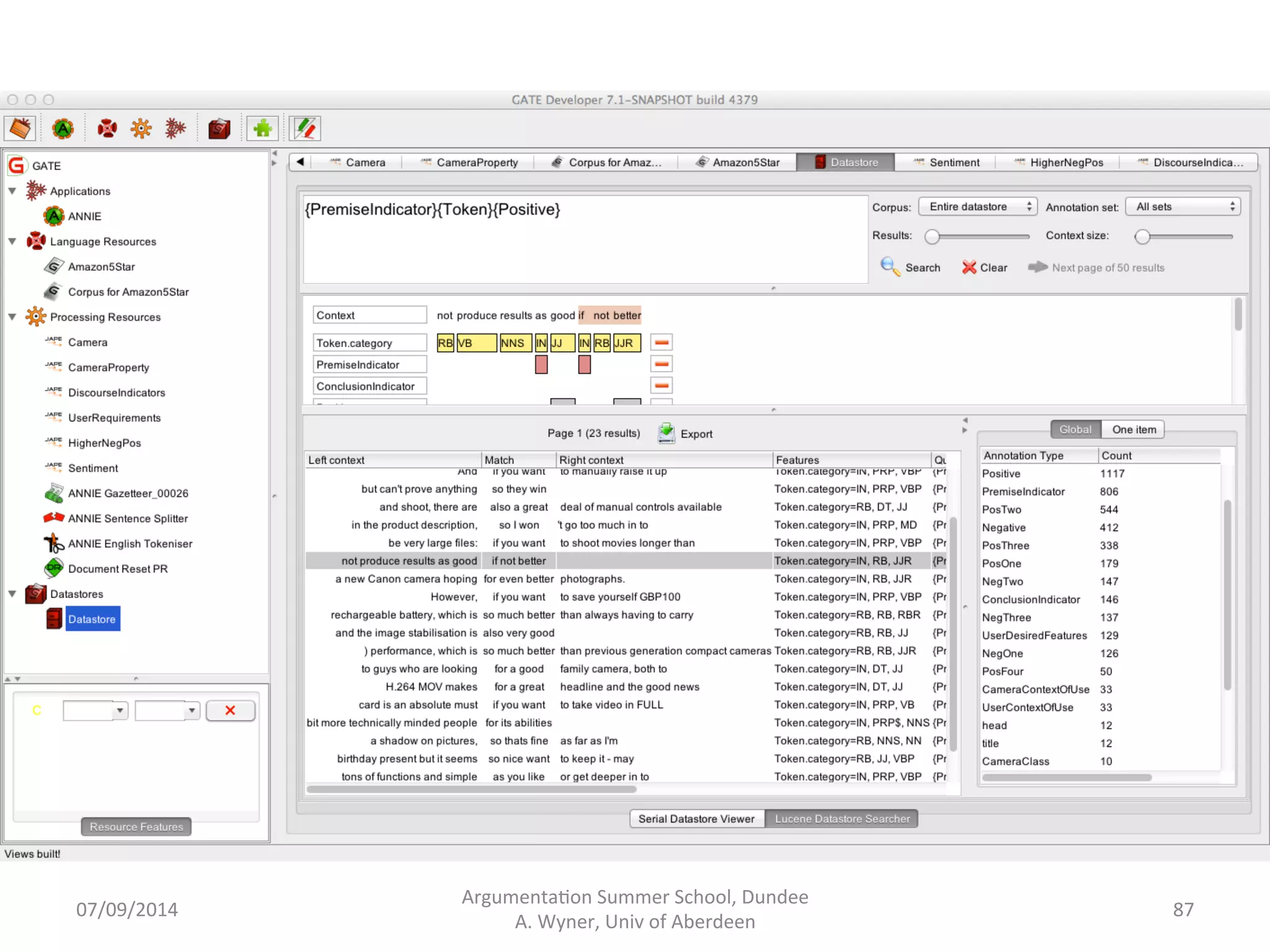Collapse the Processing Resources tree node

click(x=12, y=317)
